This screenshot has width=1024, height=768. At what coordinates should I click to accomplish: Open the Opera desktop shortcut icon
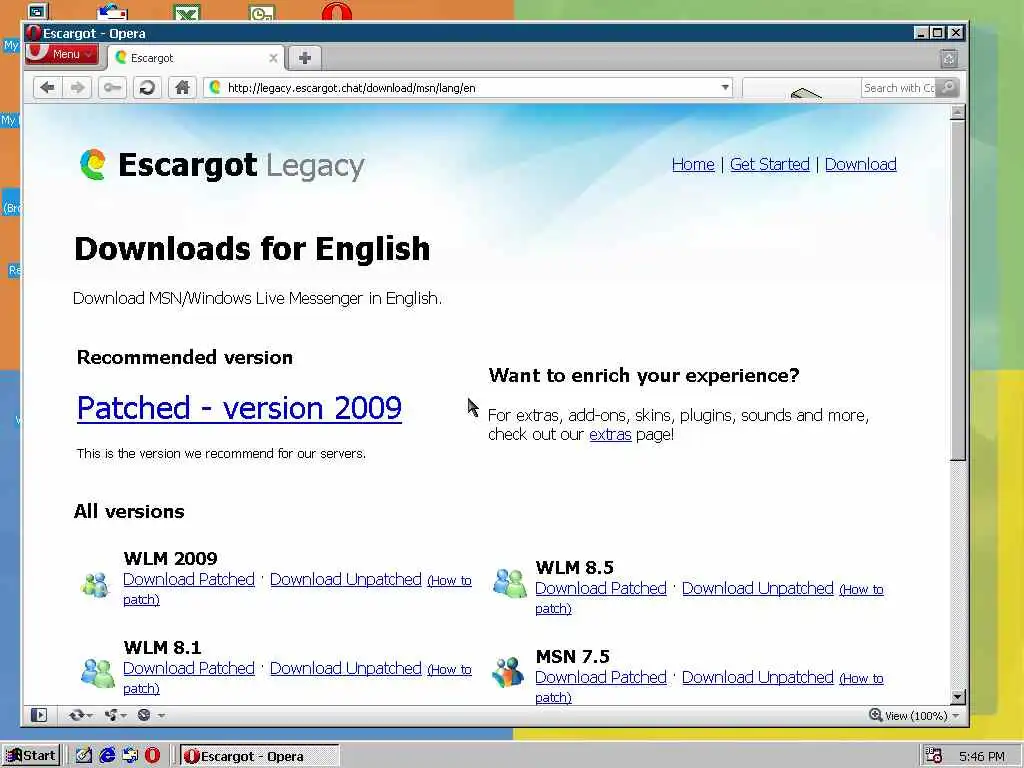point(337,11)
